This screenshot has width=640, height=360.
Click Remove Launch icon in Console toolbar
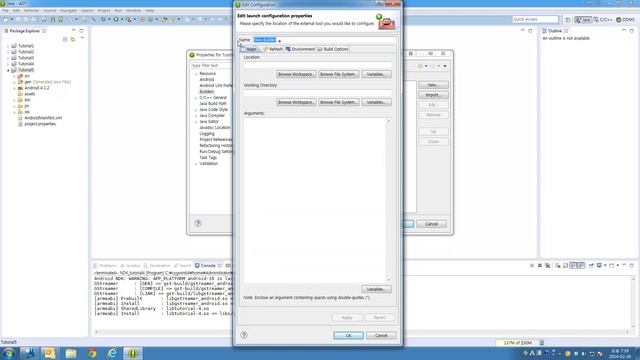coord(540,266)
